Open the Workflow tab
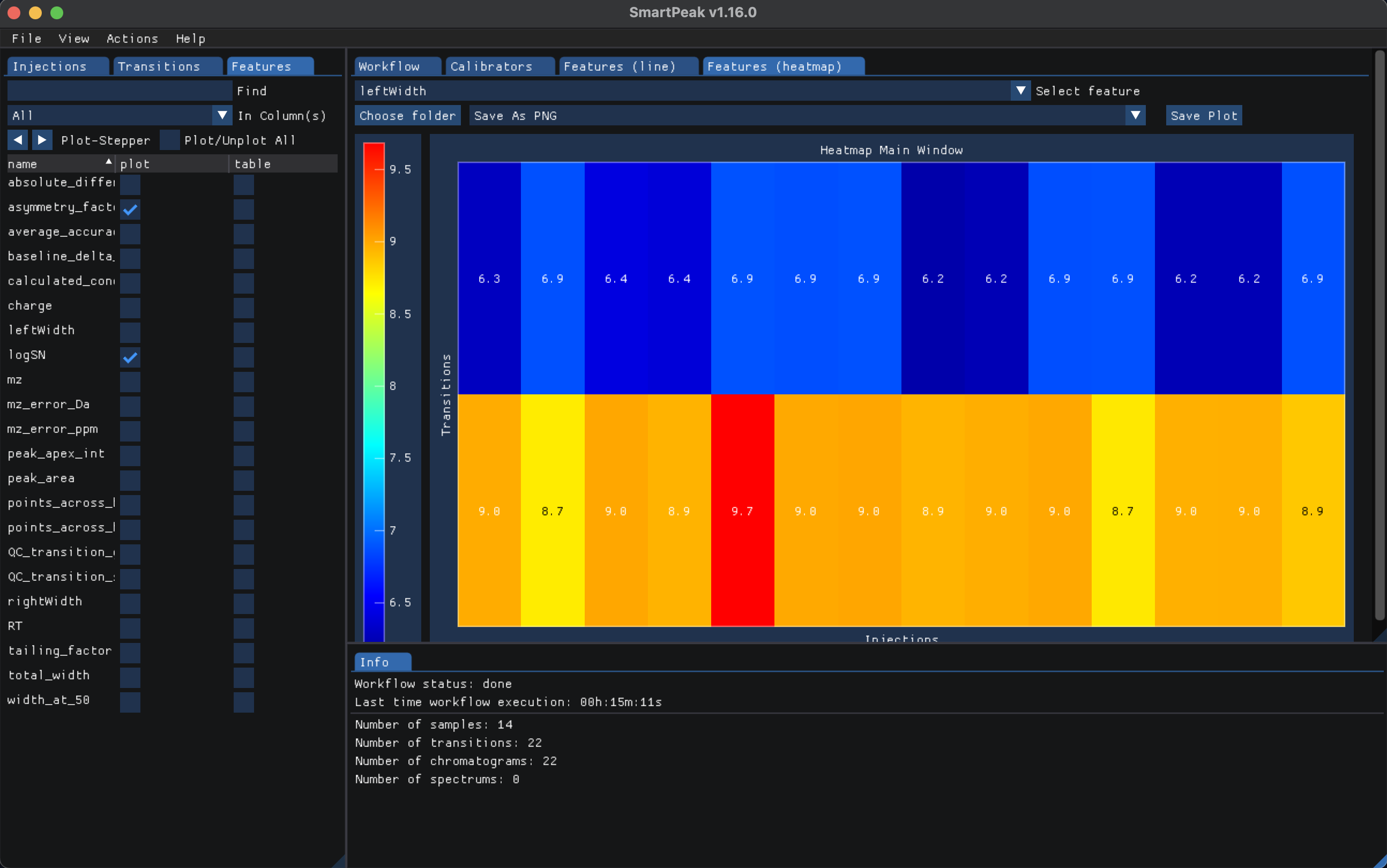This screenshot has width=1387, height=868. (x=397, y=66)
